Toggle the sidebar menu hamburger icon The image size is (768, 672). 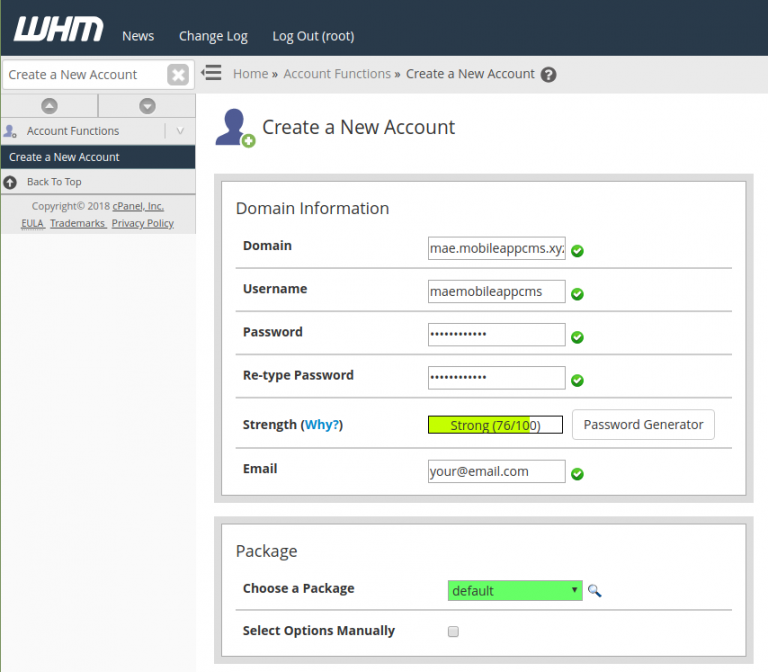[x=211, y=73]
